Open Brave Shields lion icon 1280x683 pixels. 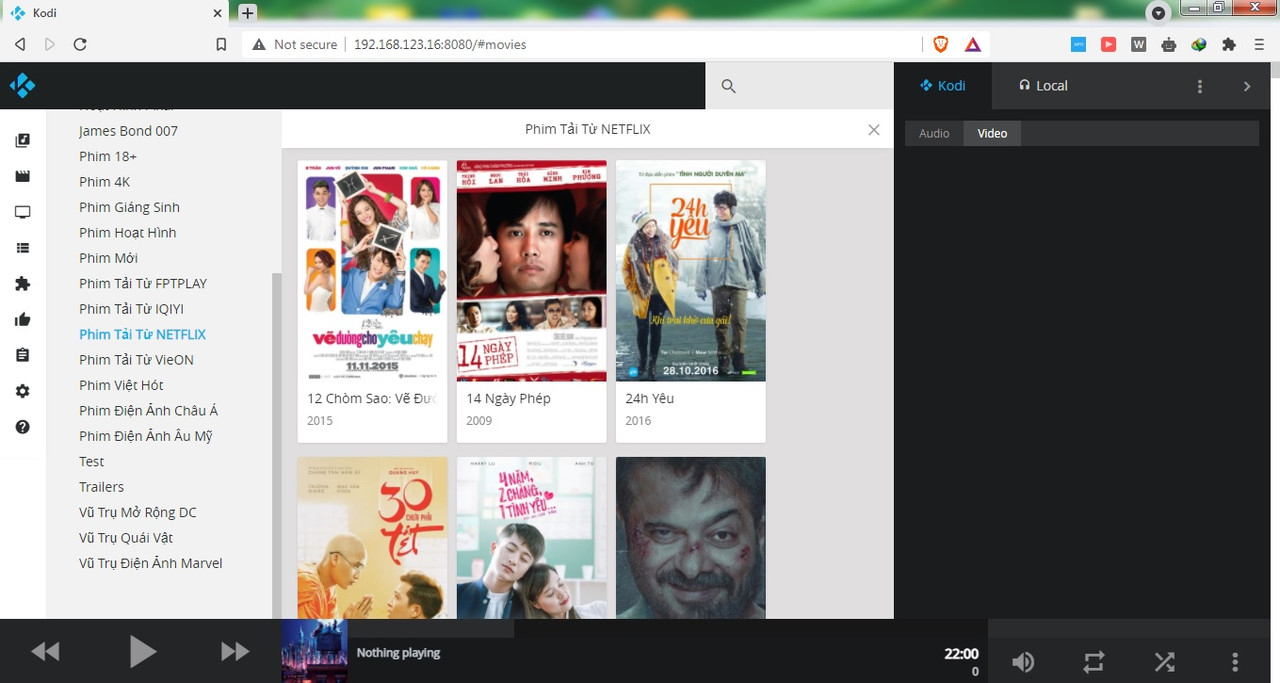click(x=940, y=44)
